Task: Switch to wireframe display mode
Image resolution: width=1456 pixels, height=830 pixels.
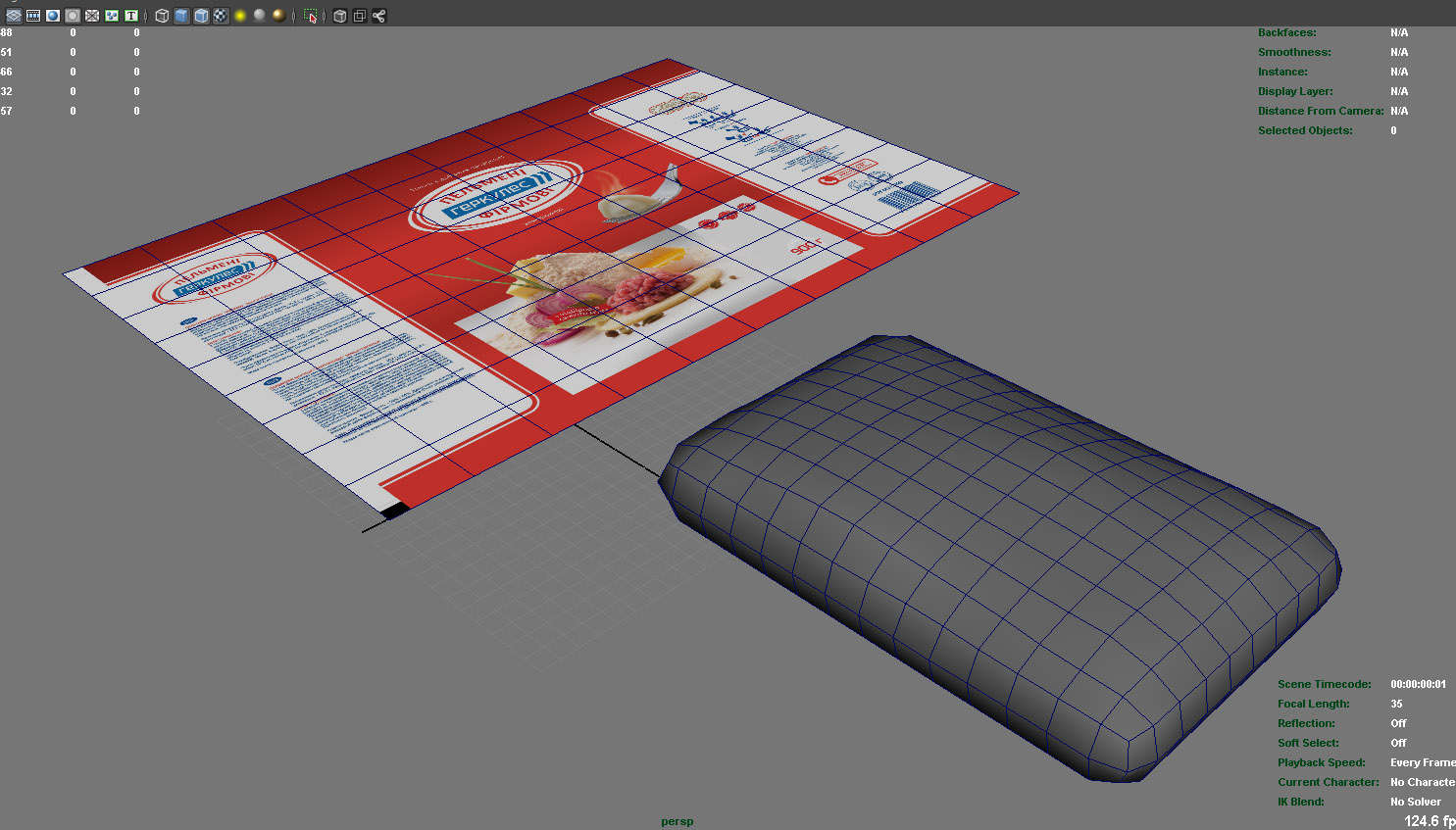Action: [x=162, y=16]
